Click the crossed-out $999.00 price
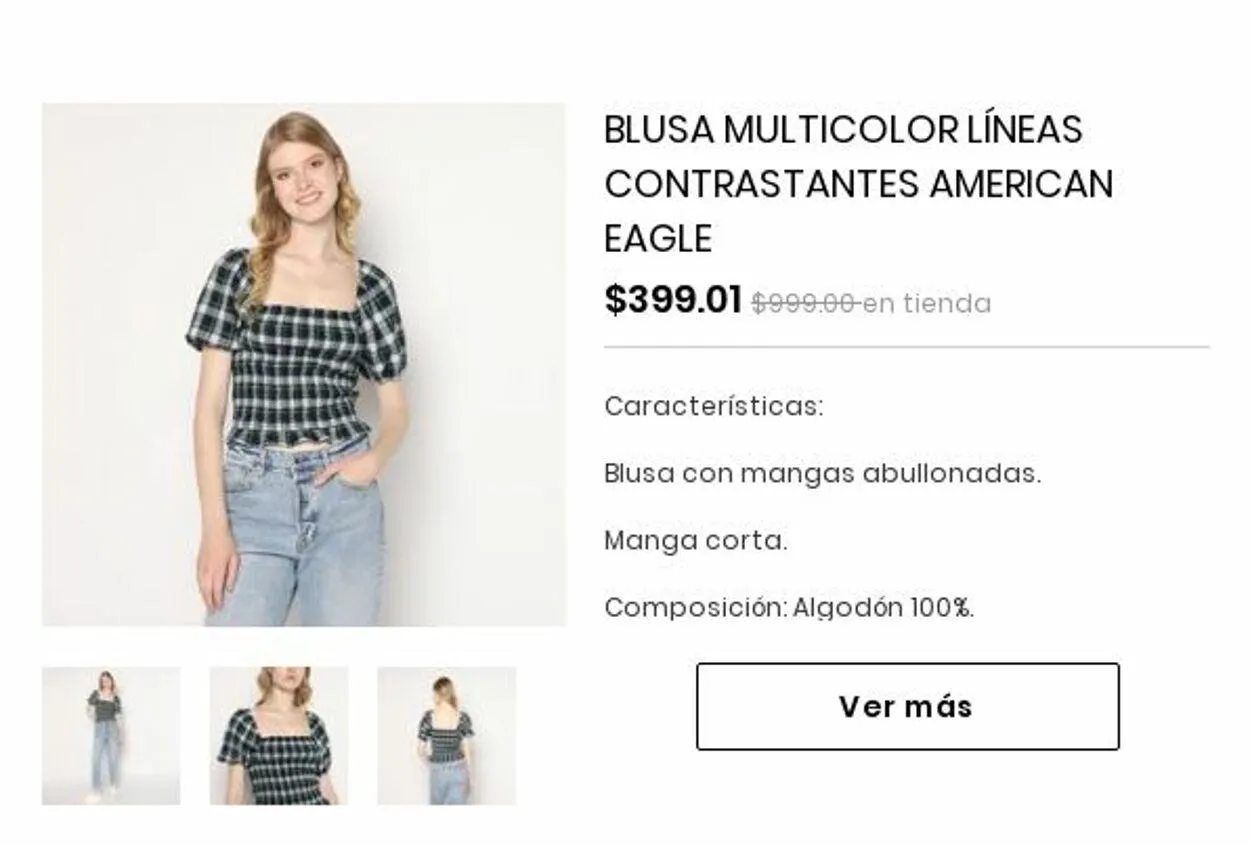 (804, 304)
